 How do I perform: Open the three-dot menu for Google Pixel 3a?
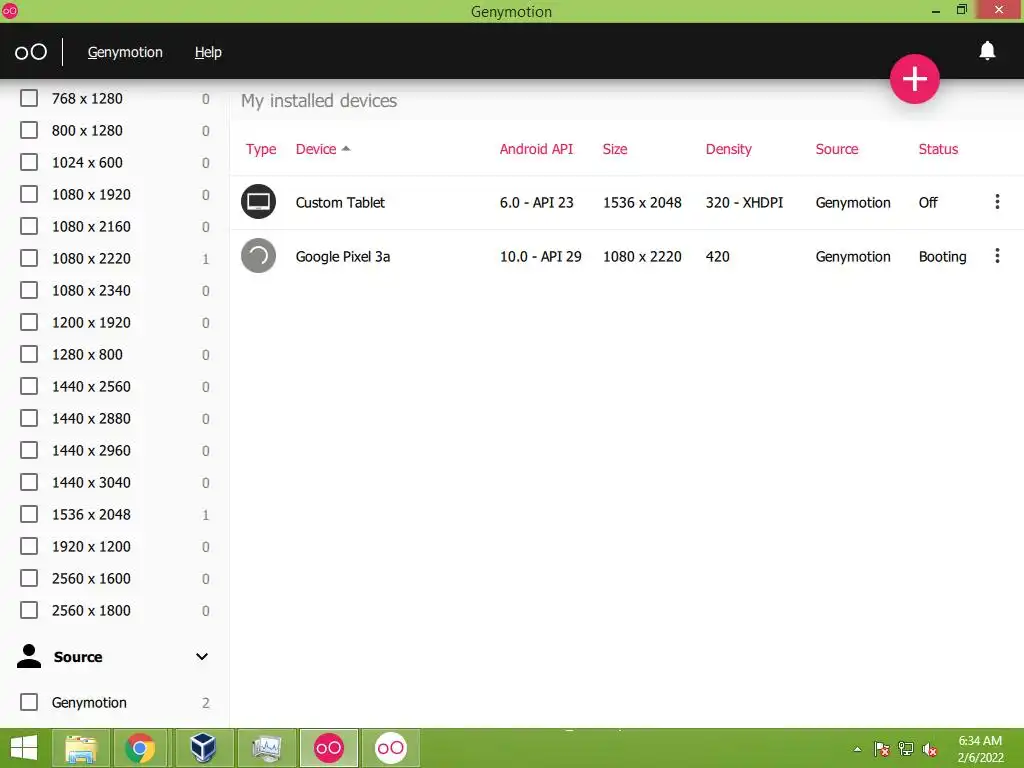click(x=997, y=256)
